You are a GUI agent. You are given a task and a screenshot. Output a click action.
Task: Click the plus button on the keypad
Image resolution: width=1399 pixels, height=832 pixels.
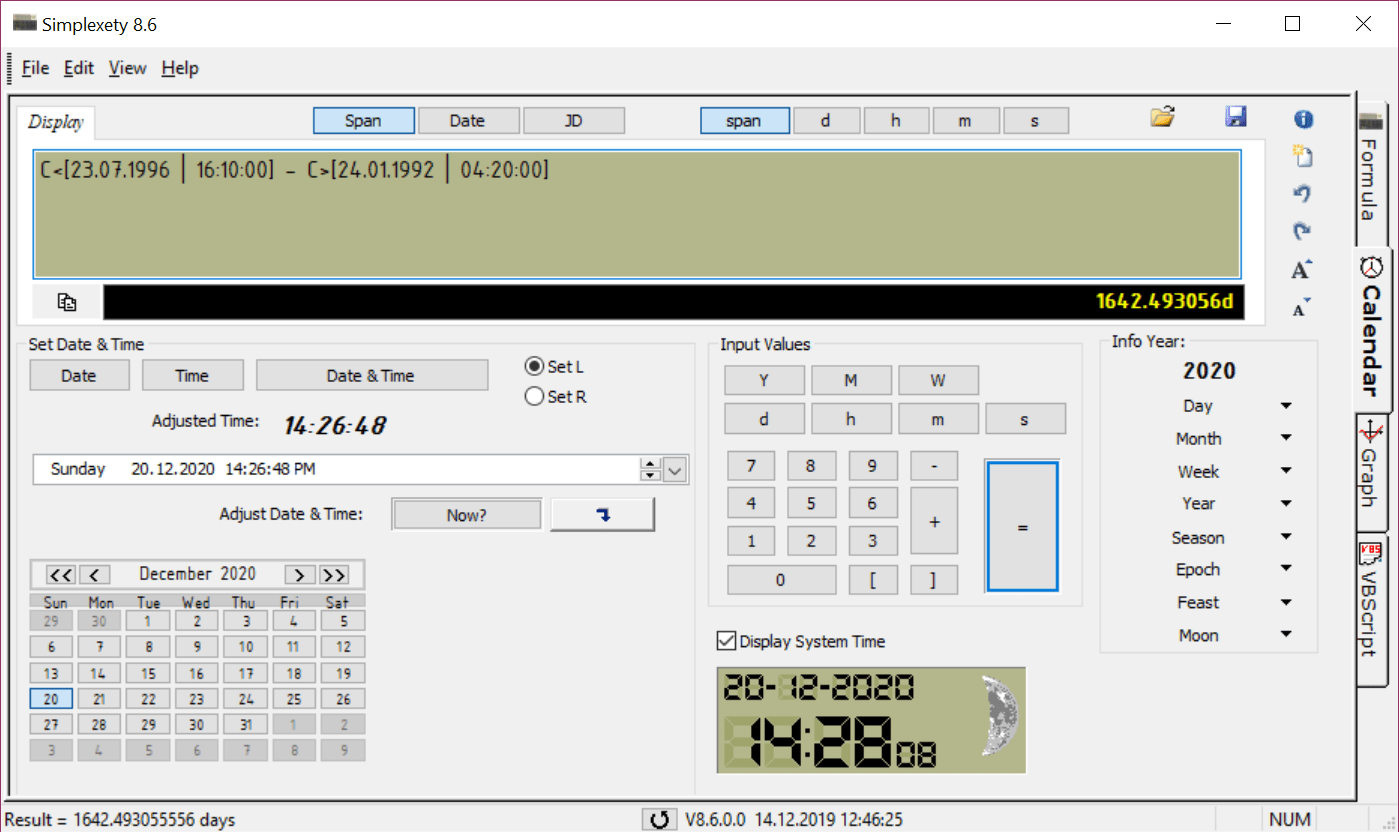(934, 522)
